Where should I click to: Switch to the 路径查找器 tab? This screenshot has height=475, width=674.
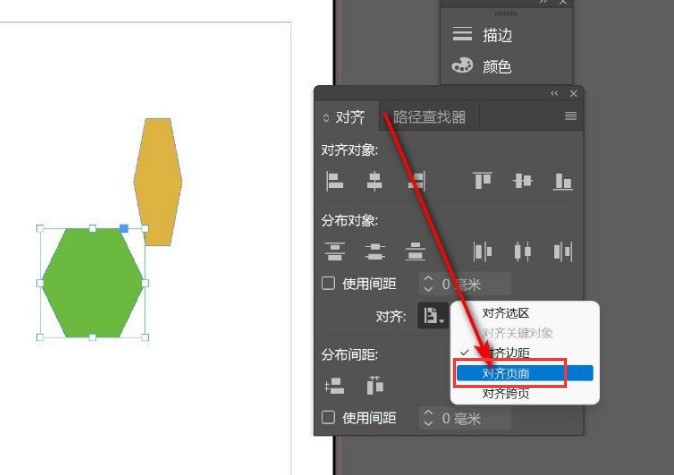[x=429, y=117]
